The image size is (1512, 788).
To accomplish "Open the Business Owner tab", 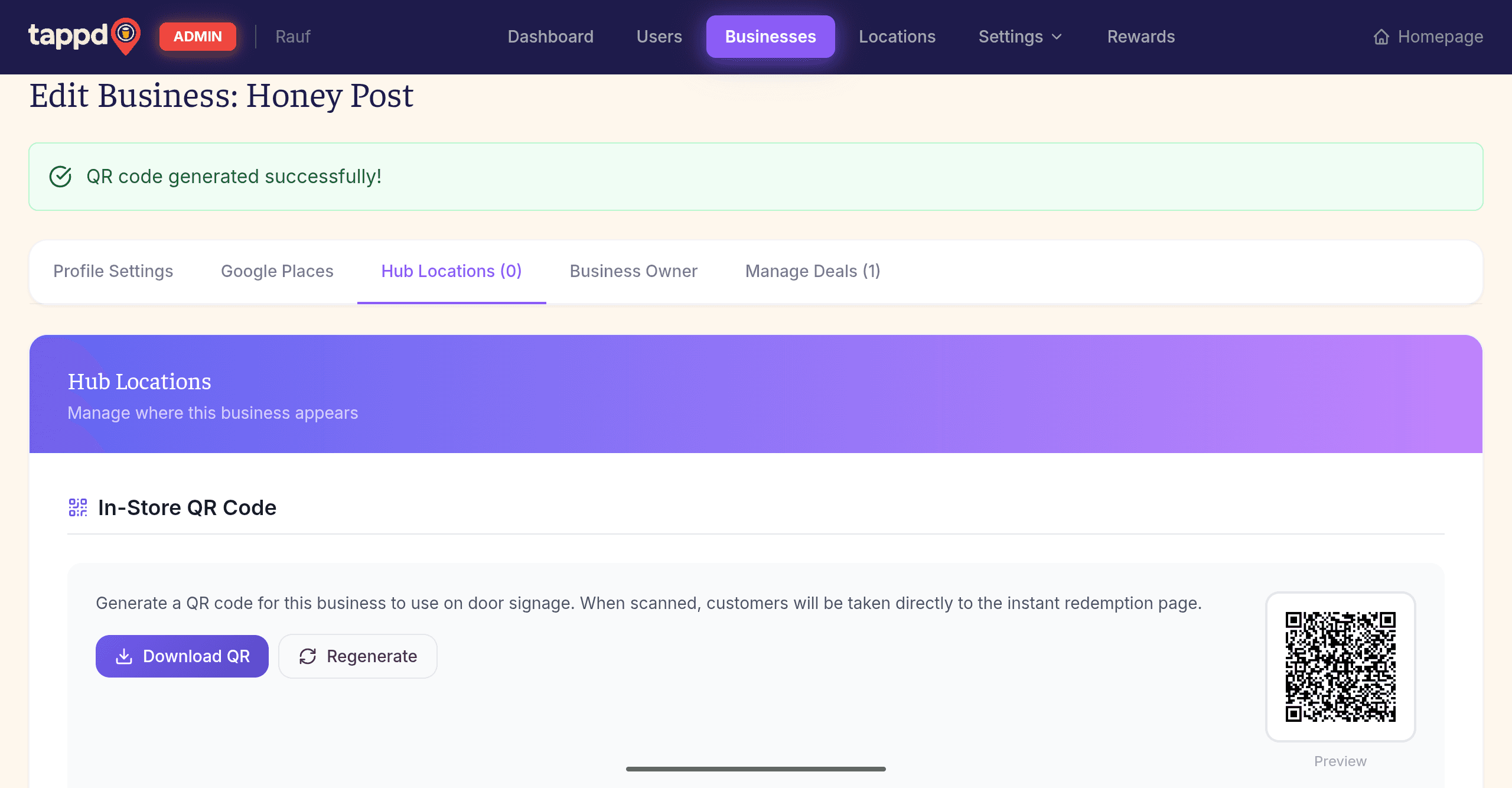I will (633, 271).
